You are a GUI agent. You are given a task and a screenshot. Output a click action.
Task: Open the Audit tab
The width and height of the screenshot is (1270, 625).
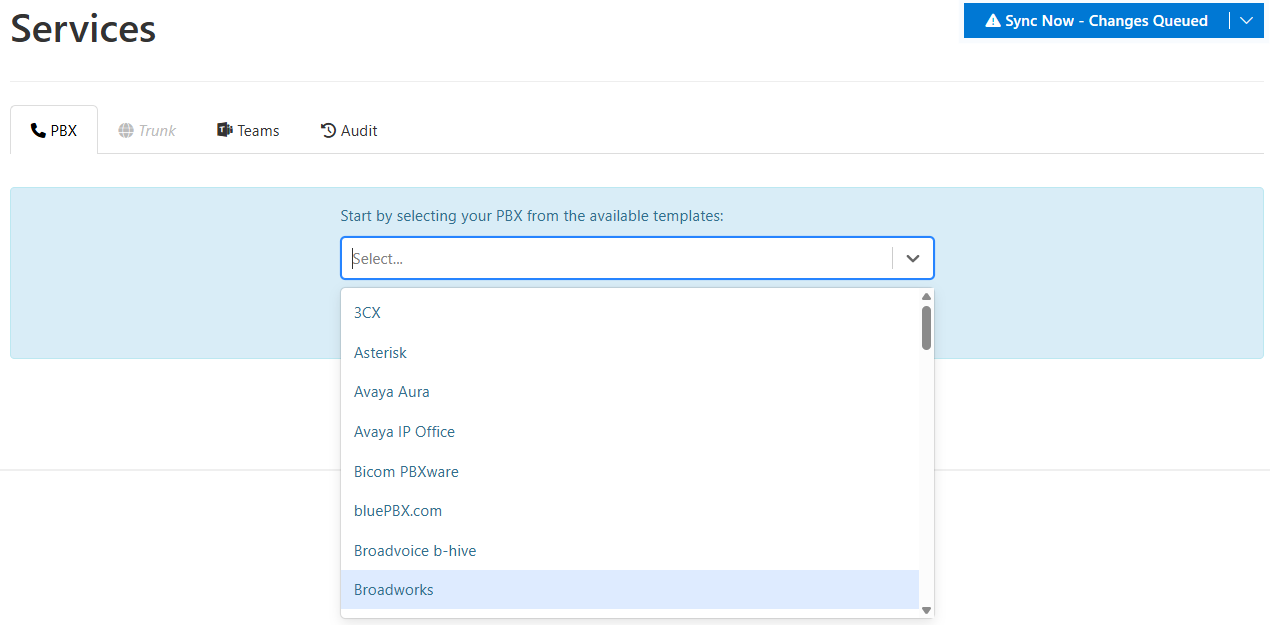point(349,130)
